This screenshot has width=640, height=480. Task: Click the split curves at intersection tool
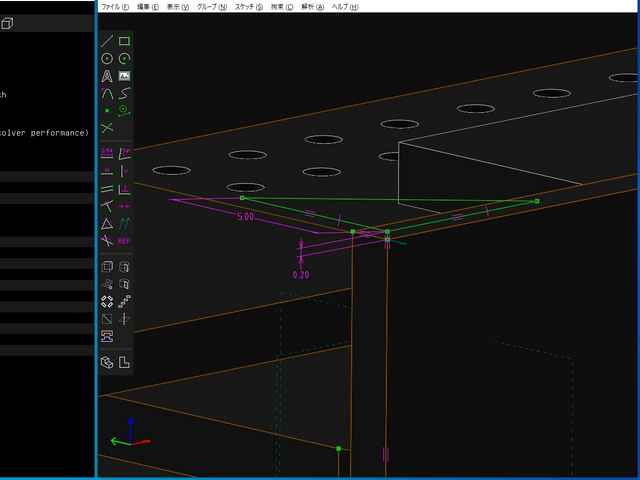coord(107,127)
